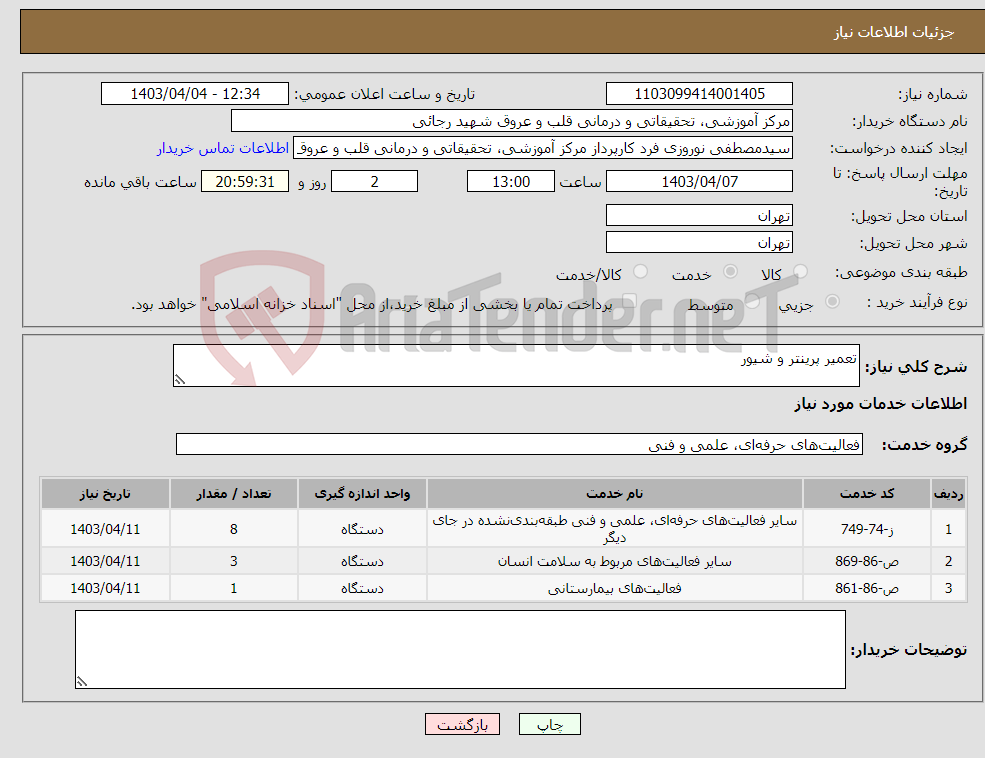Click service code ز-74-749 cell

point(867,529)
